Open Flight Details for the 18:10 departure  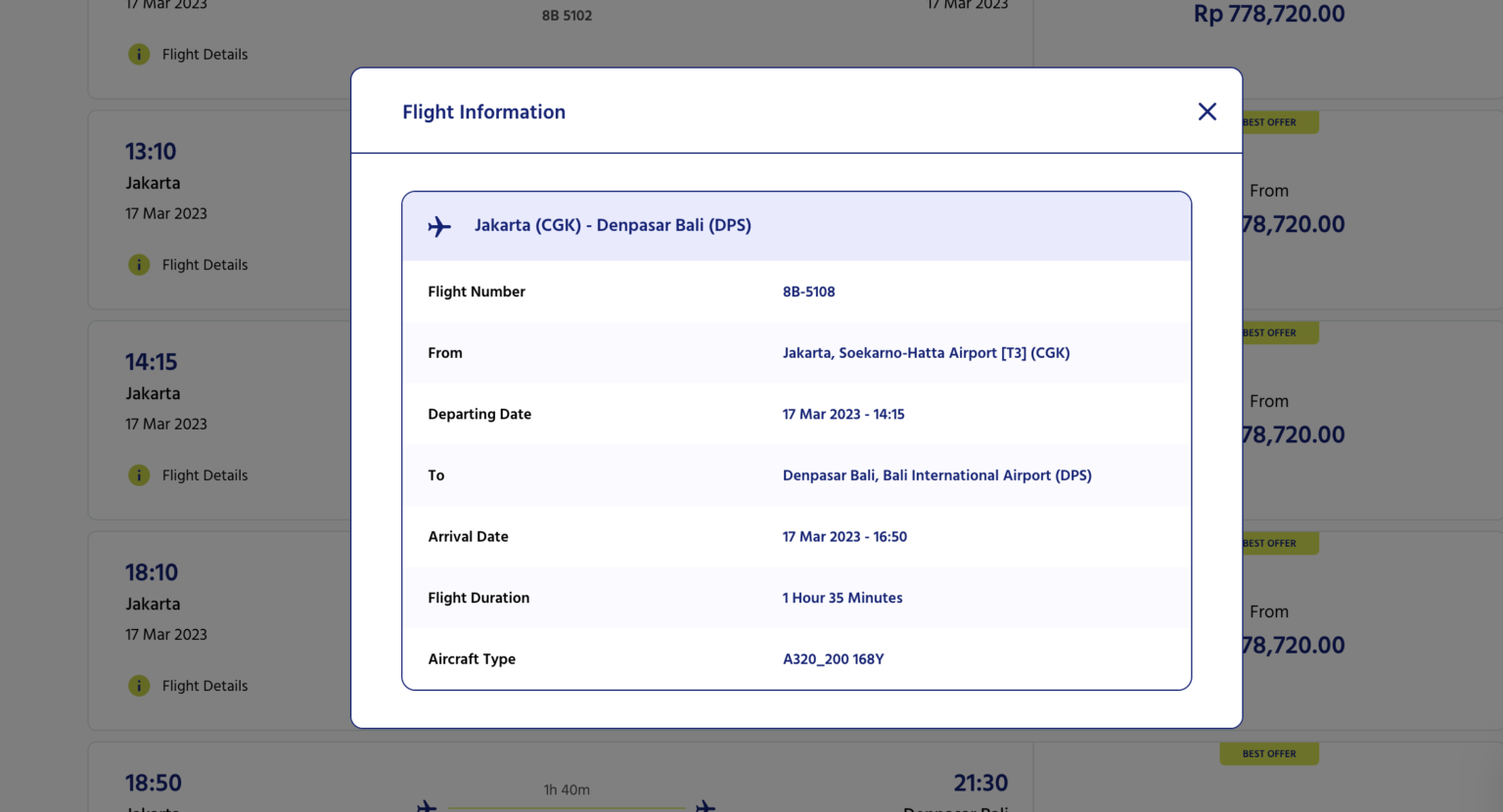pyautogui.click(x=205, y=686)
